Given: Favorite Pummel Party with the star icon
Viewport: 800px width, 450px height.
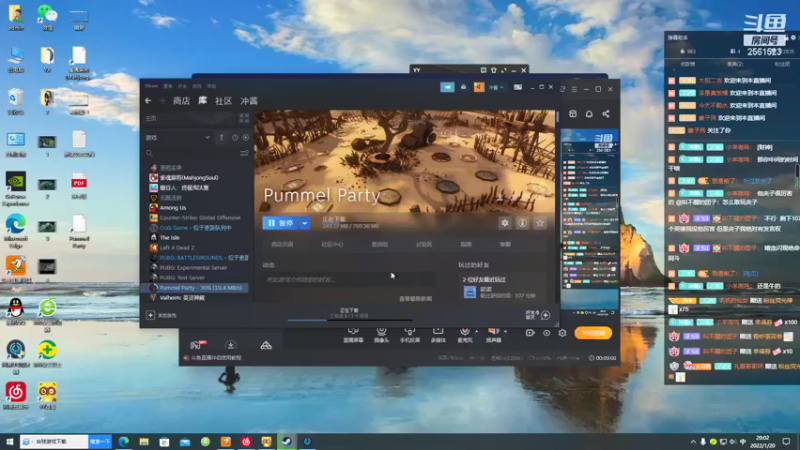Looking at the screenshot, I should coord(540,223).
